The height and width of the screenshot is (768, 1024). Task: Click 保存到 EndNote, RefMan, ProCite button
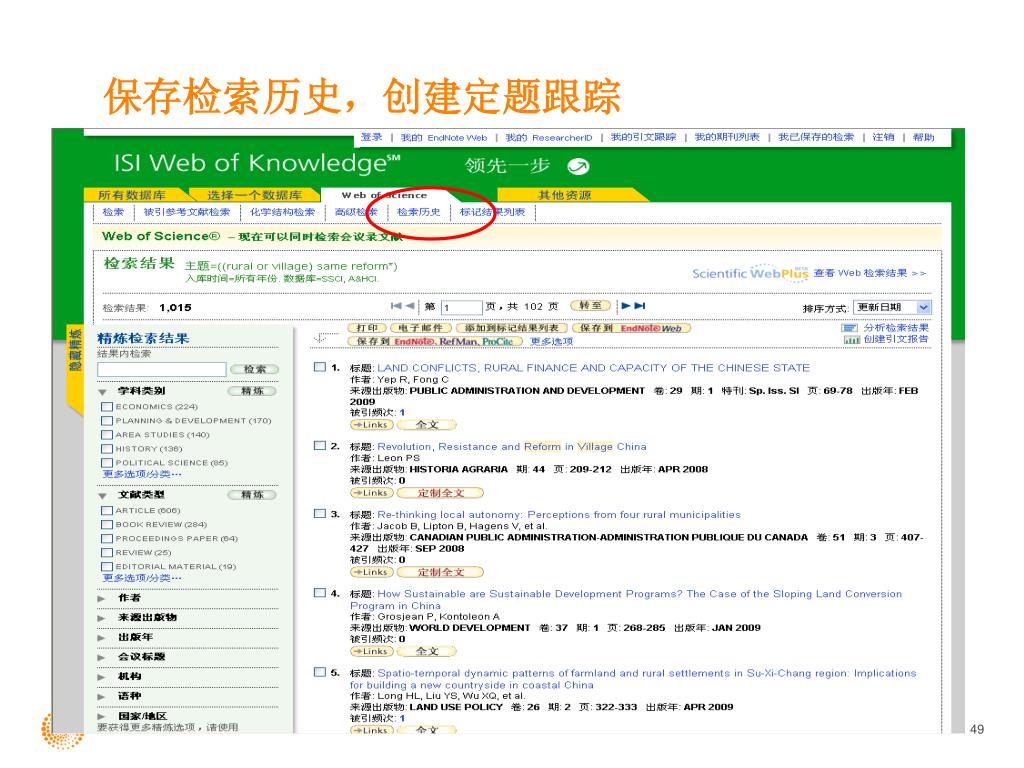[435, 341]
